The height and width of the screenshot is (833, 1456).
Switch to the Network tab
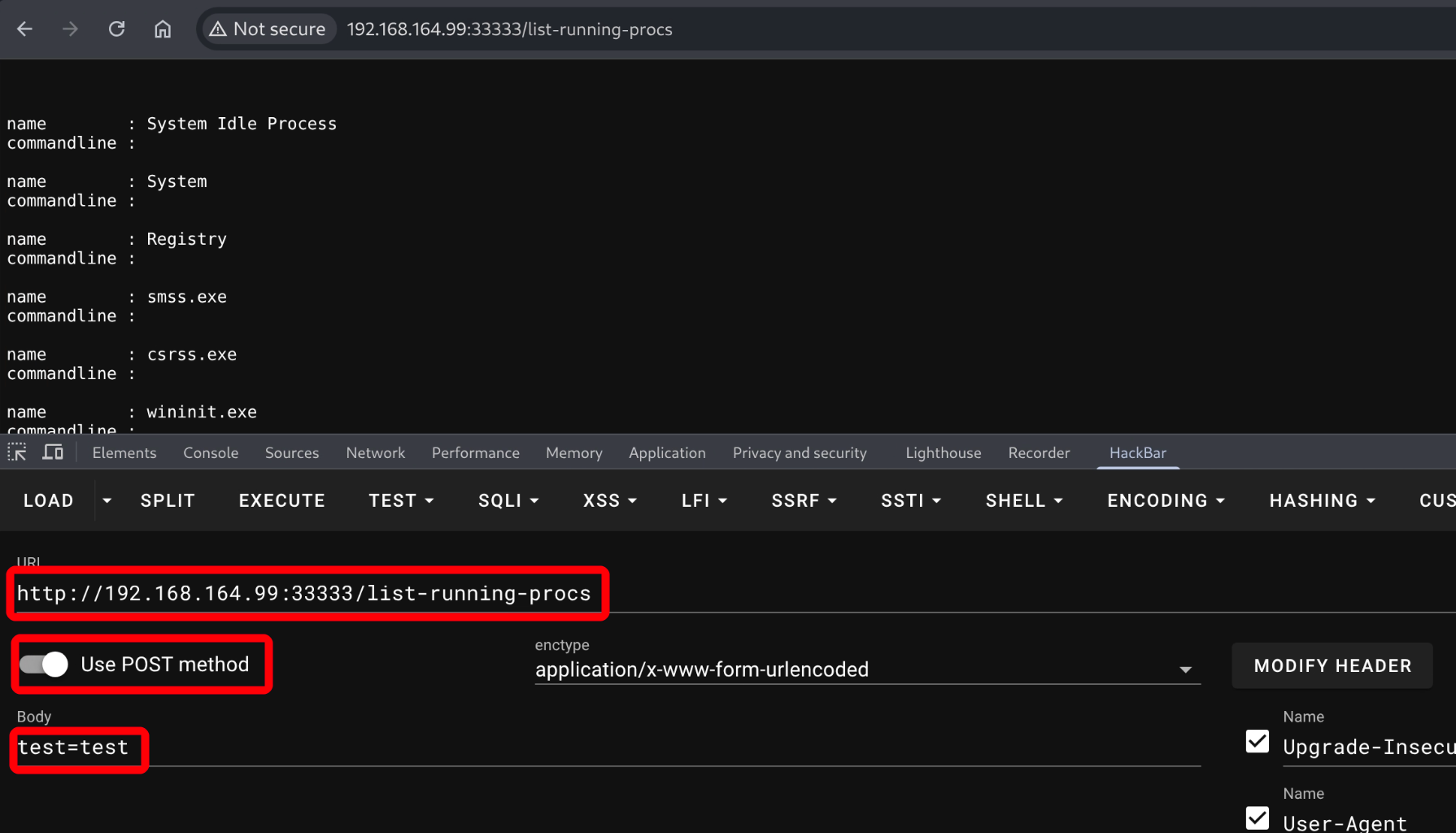point(375,453)
